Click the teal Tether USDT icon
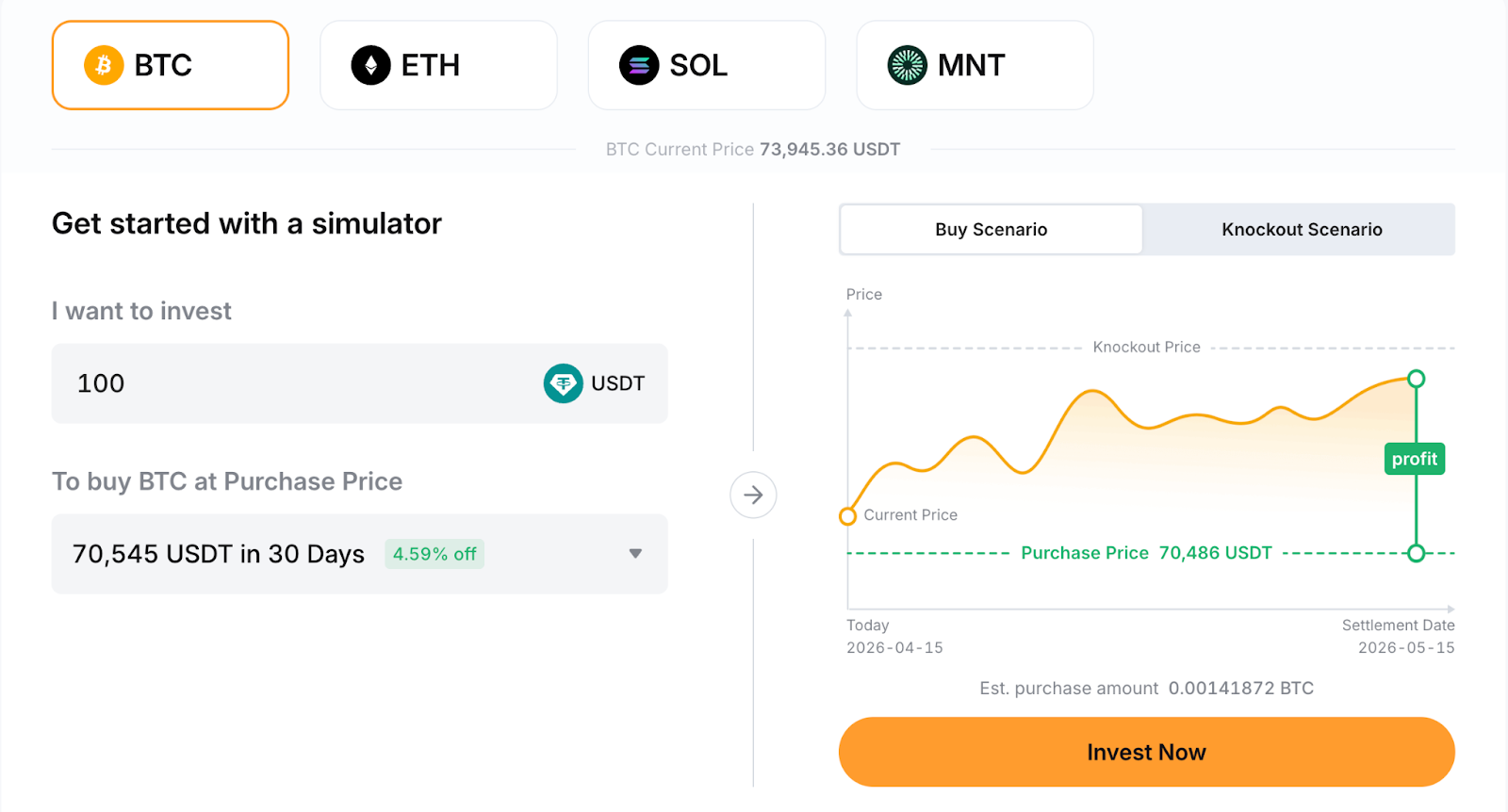This screenshot has width=1508, height=812. click(x=564, y=383)
